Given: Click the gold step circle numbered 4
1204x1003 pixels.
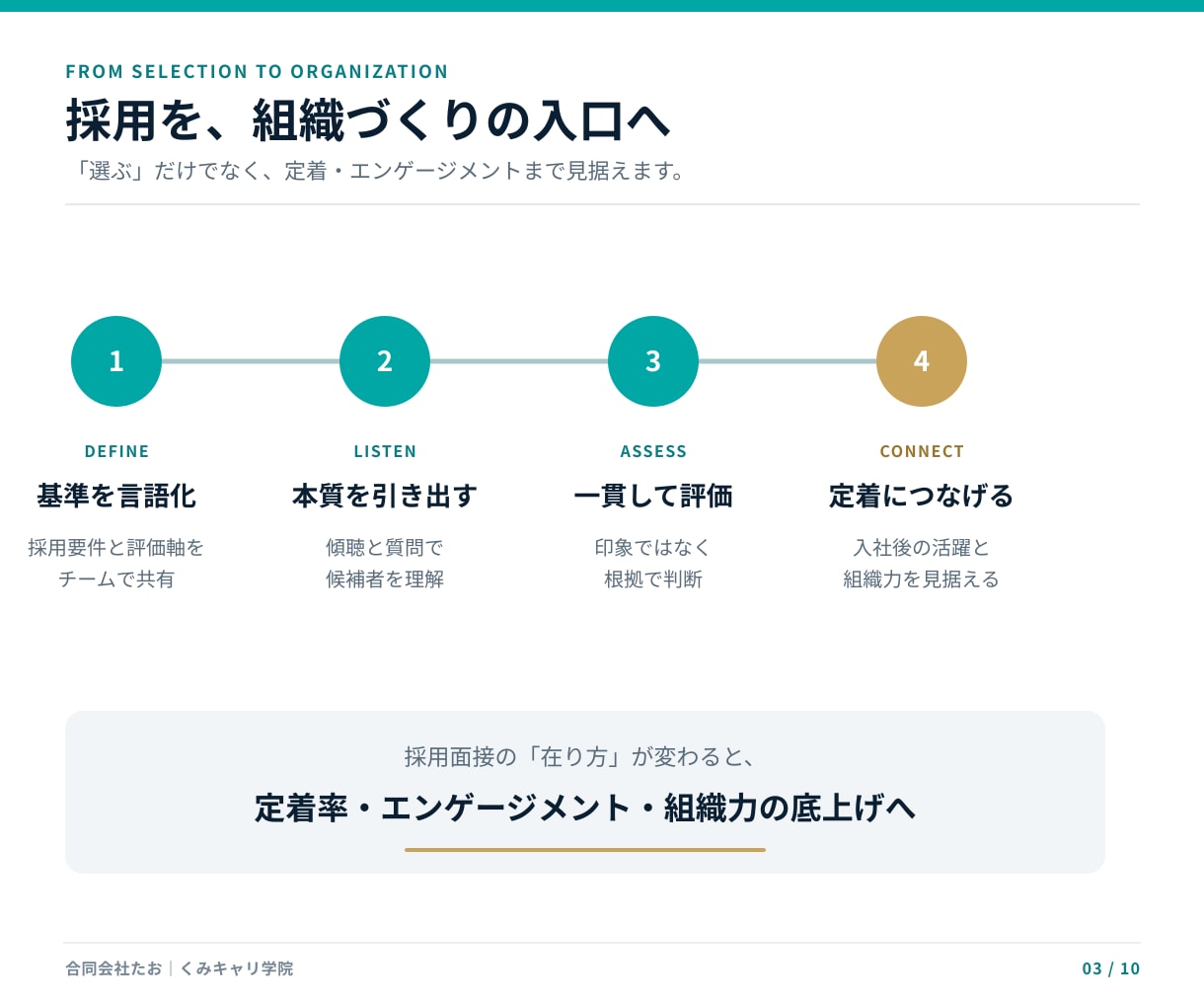Looking at the screenshot, I should (x=922, y=361).
